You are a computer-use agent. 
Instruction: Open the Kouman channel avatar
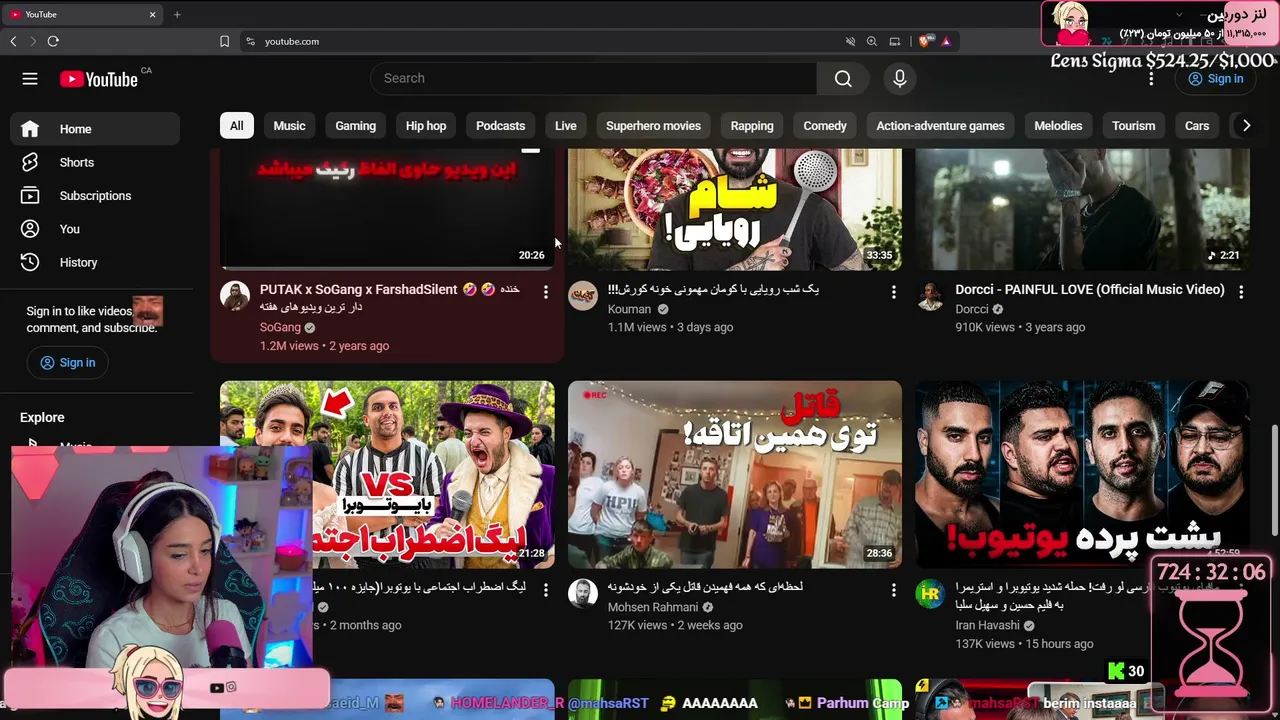(583, 296)
